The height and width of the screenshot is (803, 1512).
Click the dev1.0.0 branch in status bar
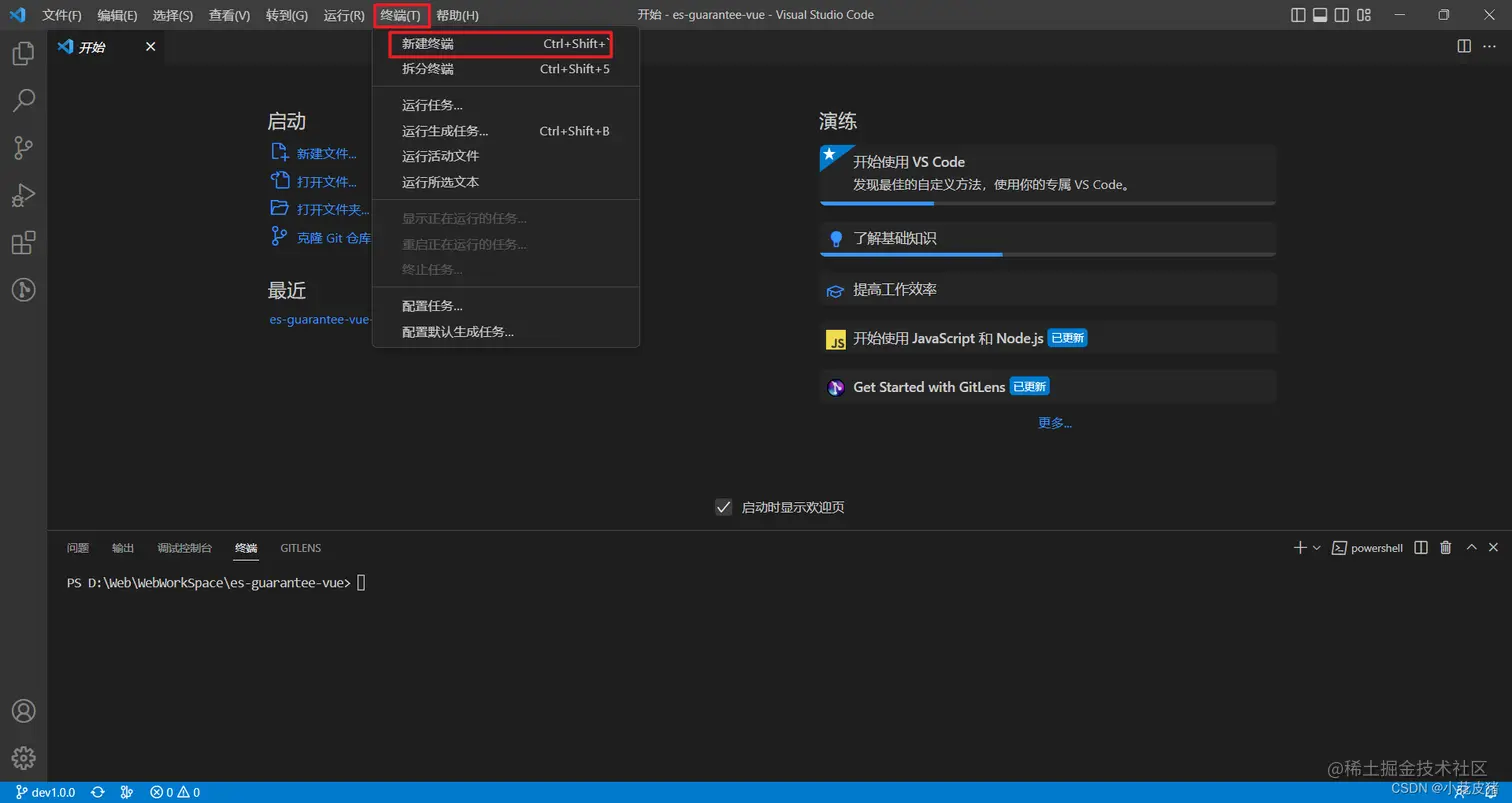[x=46, y=793]
